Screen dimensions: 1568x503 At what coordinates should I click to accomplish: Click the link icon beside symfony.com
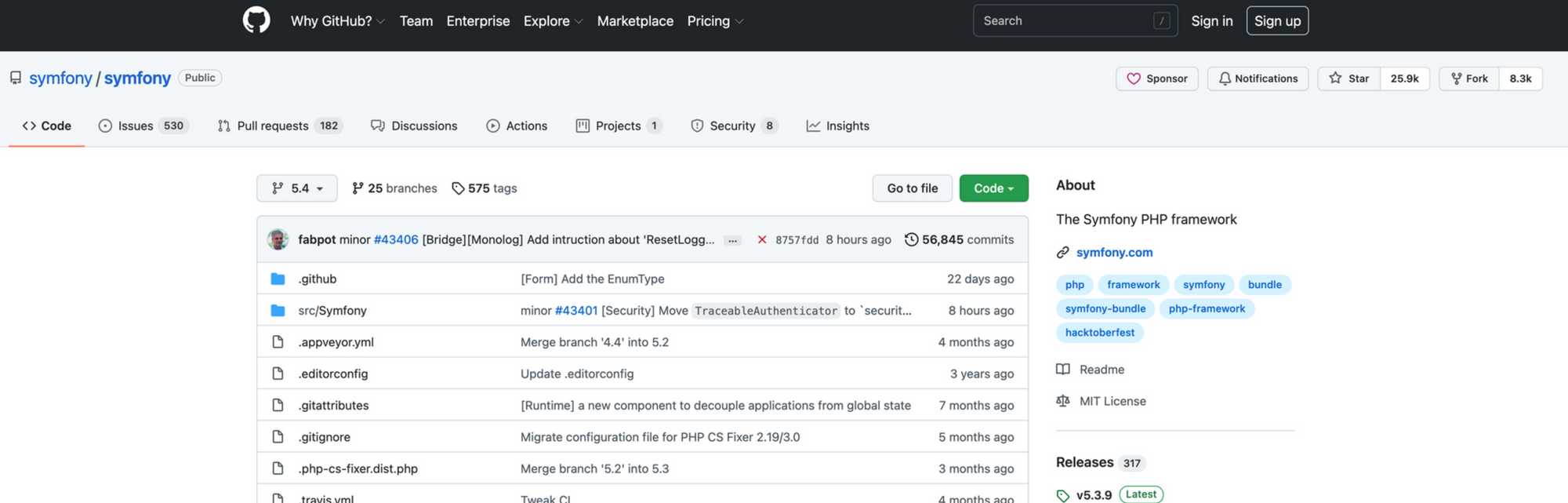1062,252
